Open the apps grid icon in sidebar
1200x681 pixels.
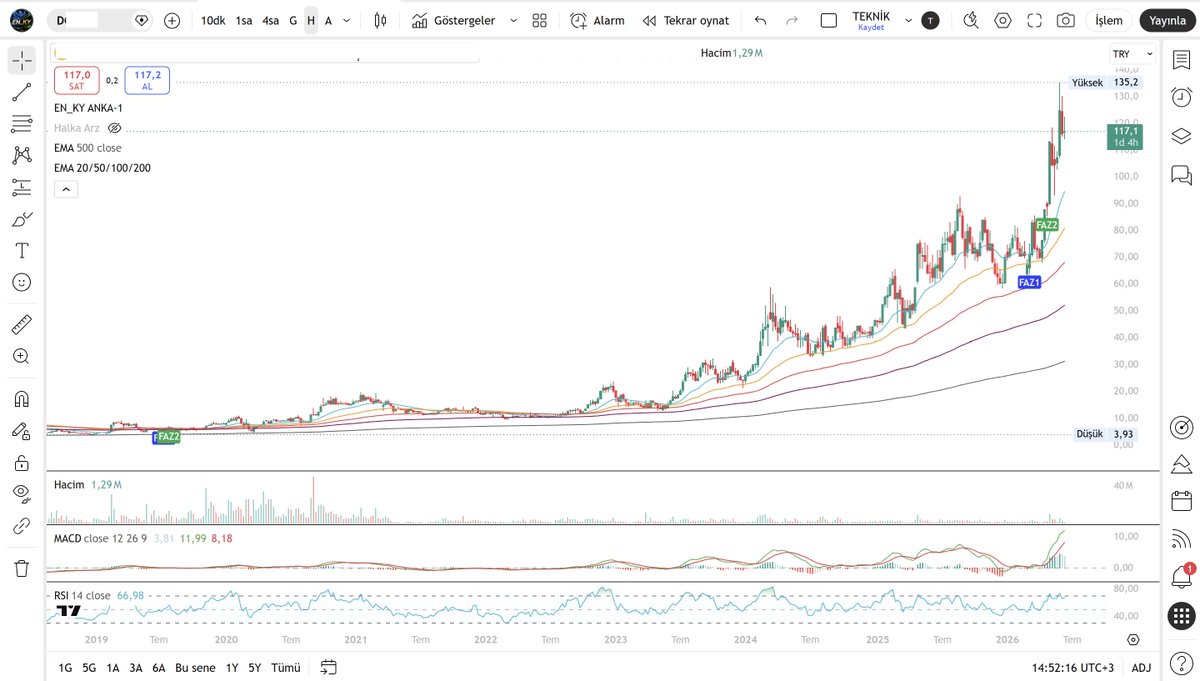(x=1181, y=615)
